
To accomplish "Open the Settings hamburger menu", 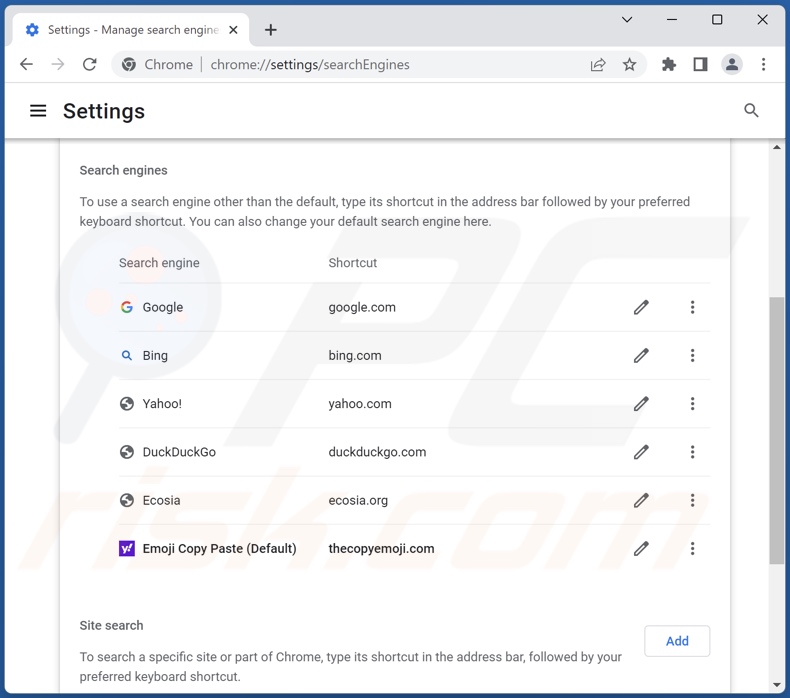I will (x=38, y=111).
